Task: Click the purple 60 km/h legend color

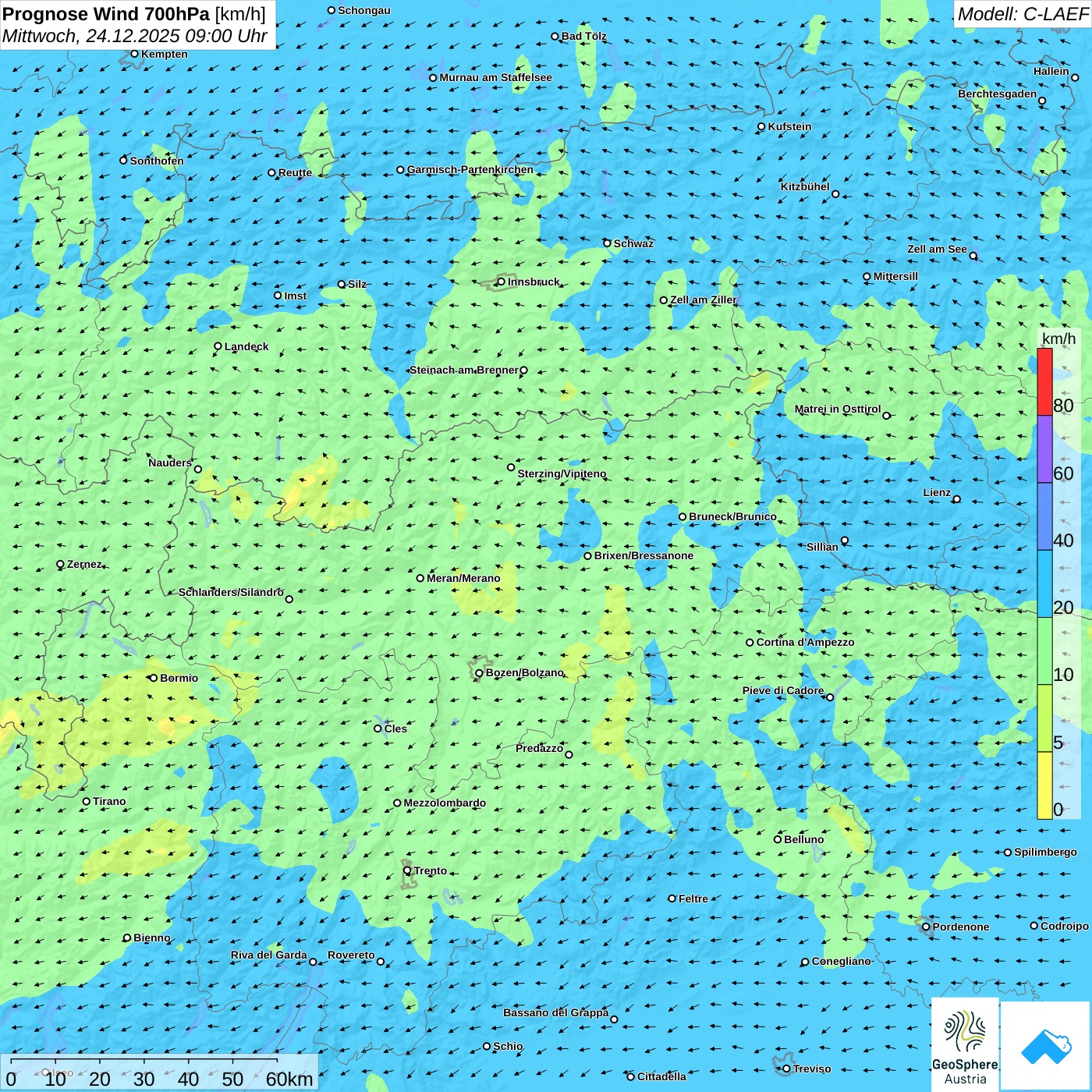Action: pos(1044,449)
